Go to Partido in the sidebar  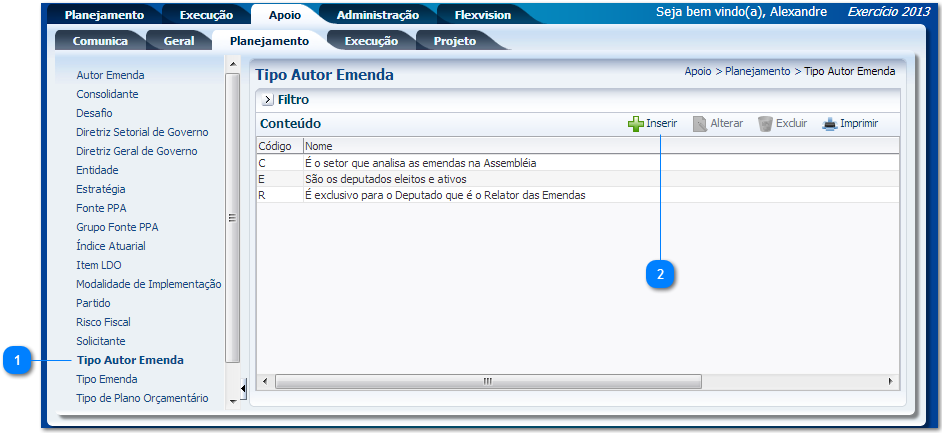(93, 303)
